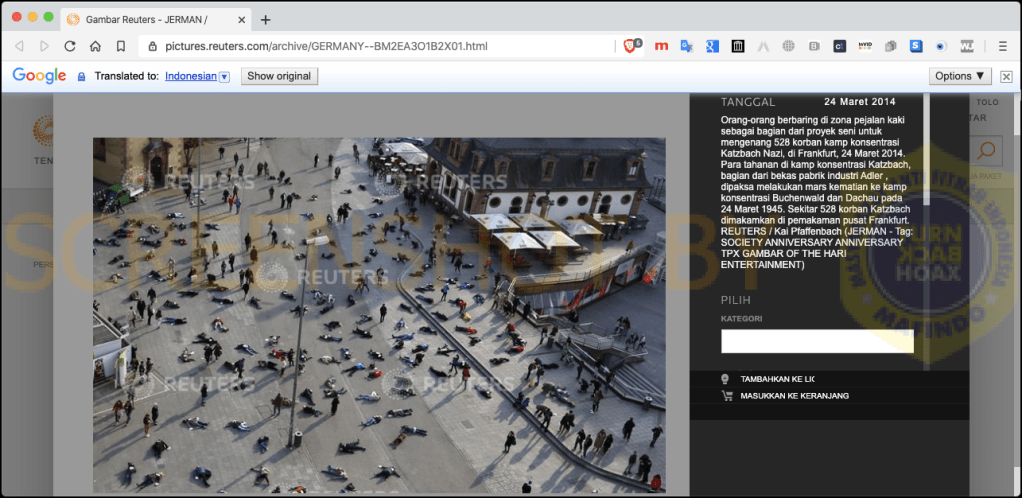
Task: Click the Show original button
Action: click(280, 76)
